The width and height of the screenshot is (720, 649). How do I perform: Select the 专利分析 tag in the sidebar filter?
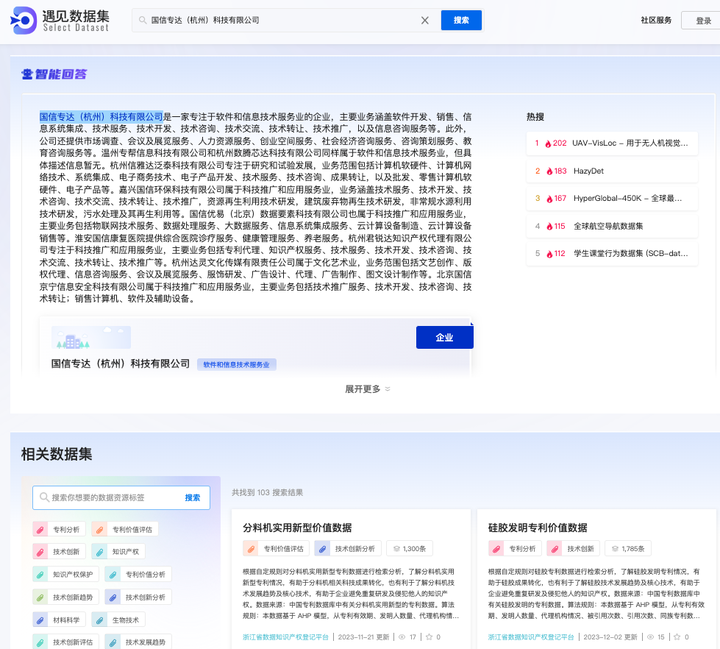click(x=59, y=529)
